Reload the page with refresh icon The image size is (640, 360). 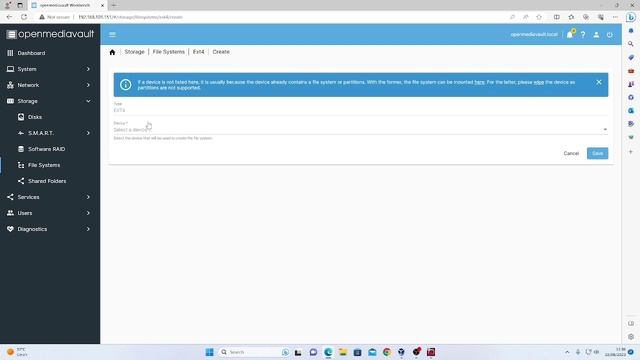click(x=24, y=17)
